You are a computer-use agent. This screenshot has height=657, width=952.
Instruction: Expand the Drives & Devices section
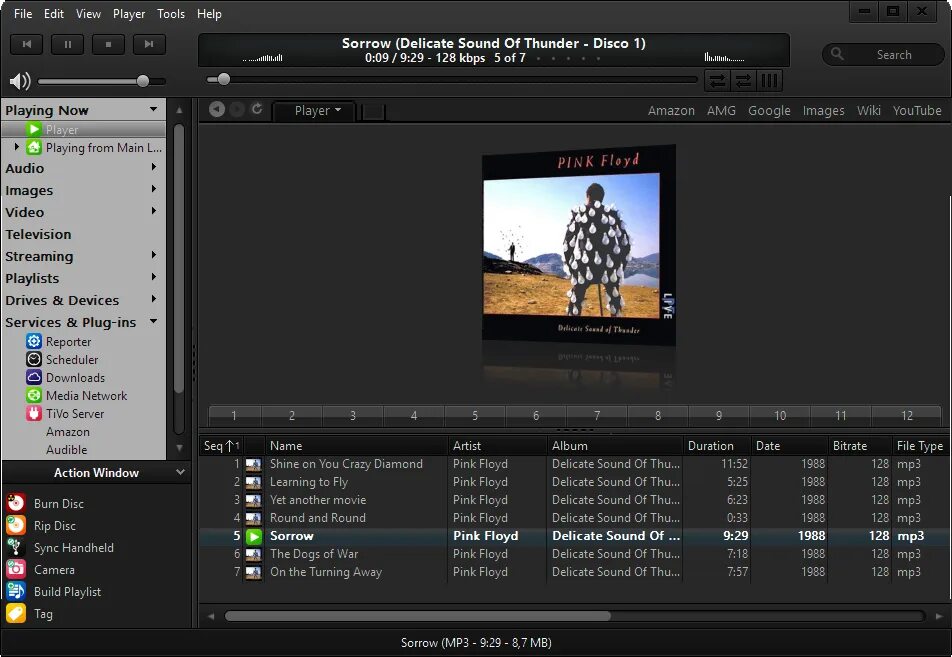click(154, 299)
